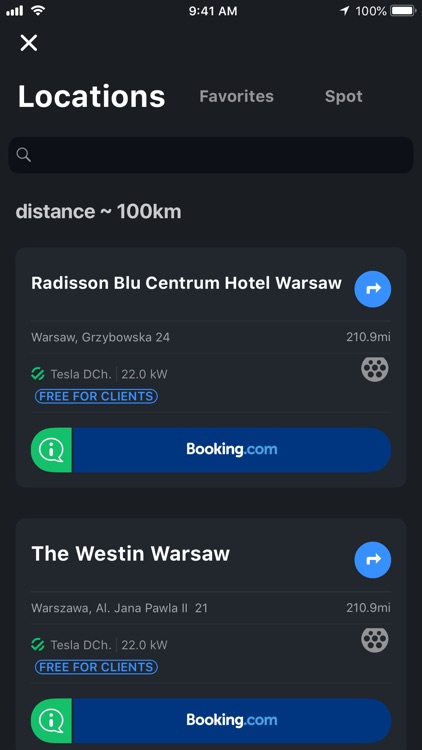The width and height of the screenshot is (422, 750).
Task: Tap the Radisson connector plug type icon
Action: click(x=375, y=369)
